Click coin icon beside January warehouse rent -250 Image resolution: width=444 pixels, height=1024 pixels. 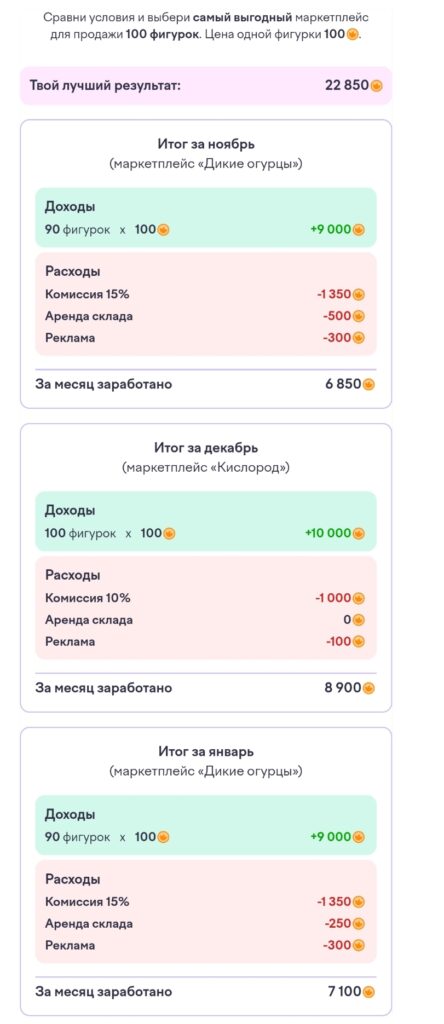[x=358, y=923]
